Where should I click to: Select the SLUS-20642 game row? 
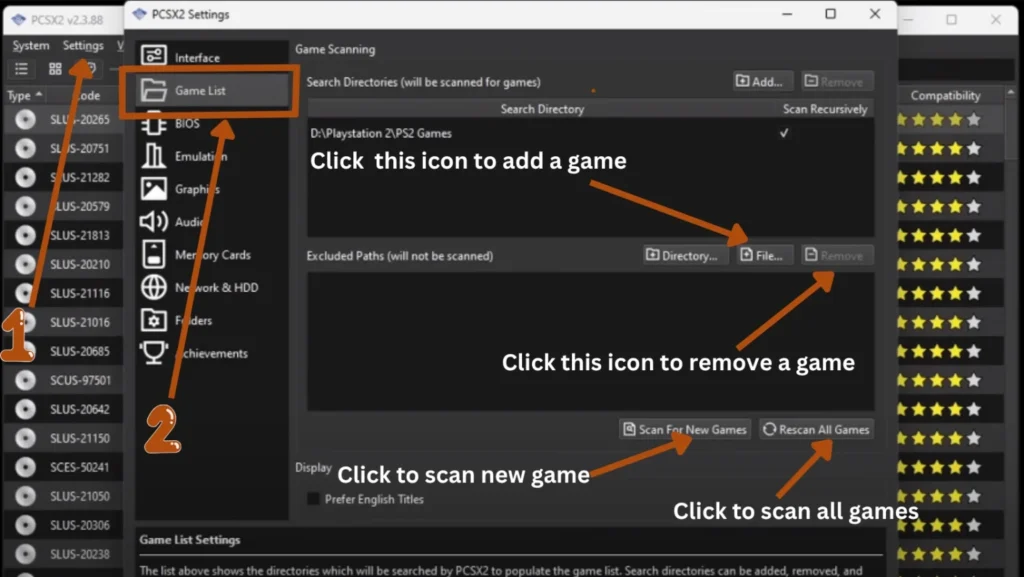point(64,409)
